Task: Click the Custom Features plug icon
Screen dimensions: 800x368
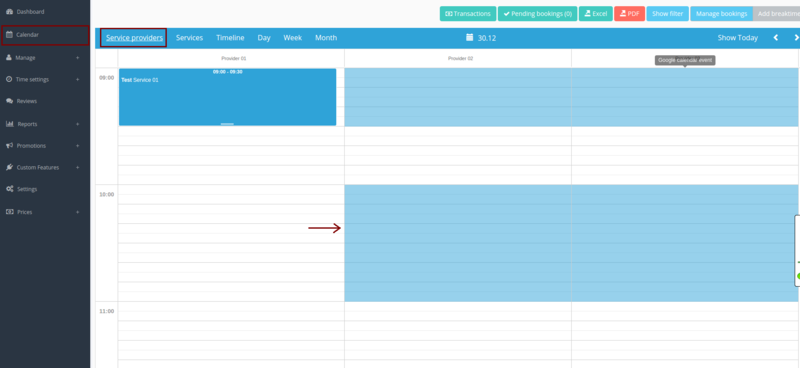Action: [9, 167]
